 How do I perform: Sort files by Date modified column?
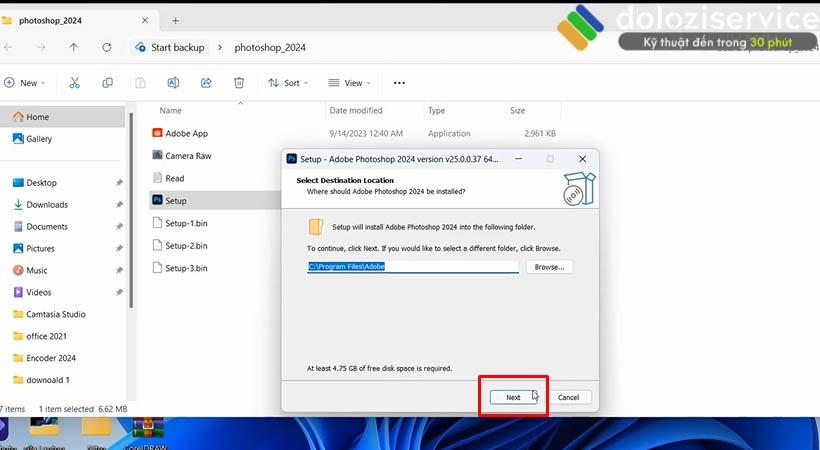coord(356,110)
